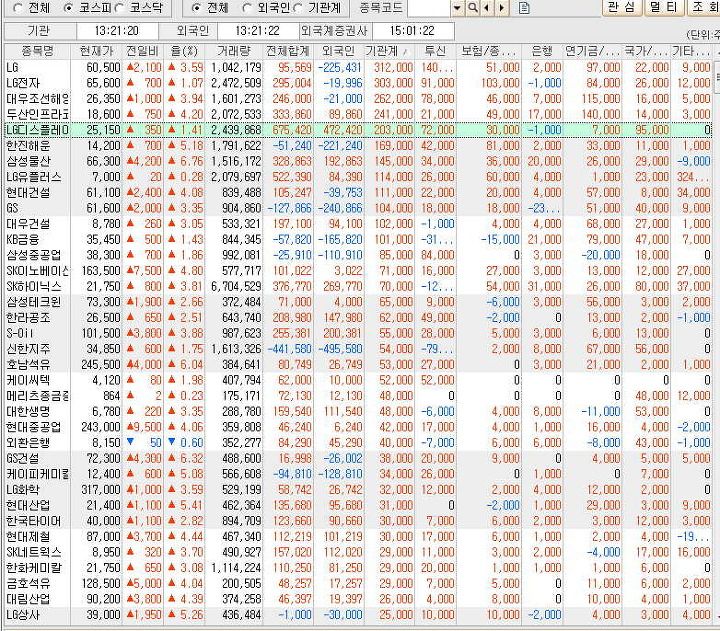Select the 삼성물산 stock name
The image size is (720, 631).
28,162
